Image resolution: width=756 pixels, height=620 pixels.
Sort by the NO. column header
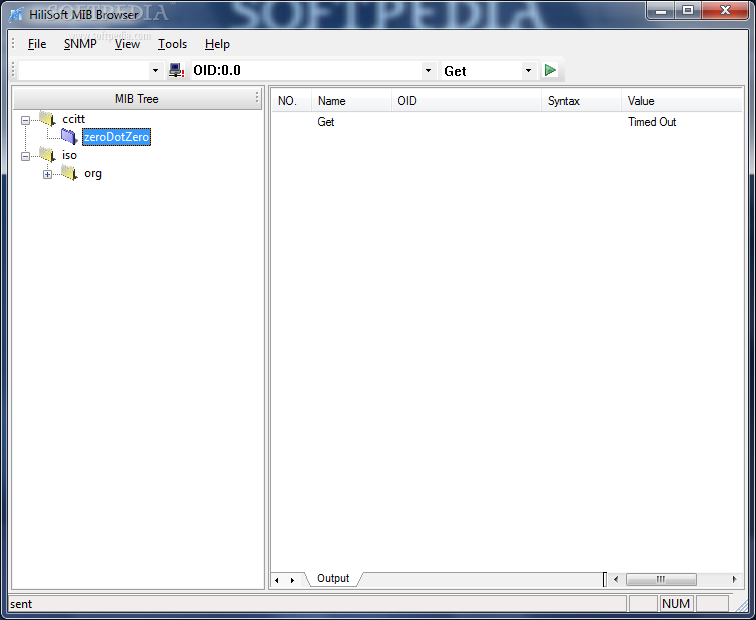click(x=292, y=101)
